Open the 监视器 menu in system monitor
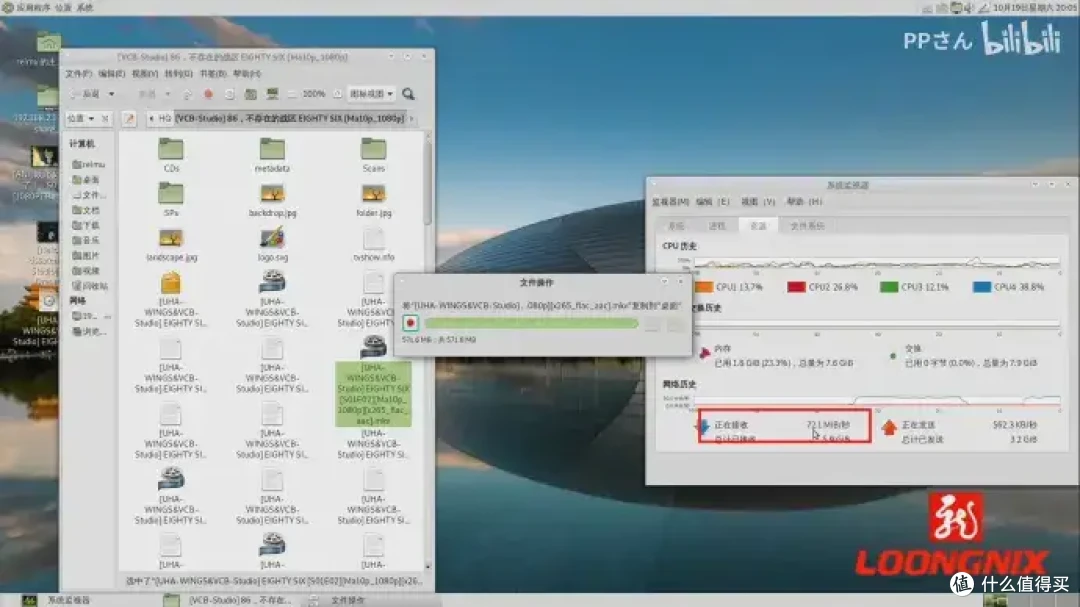Viewport: 1080px width, 607px height. coord(670,202)
